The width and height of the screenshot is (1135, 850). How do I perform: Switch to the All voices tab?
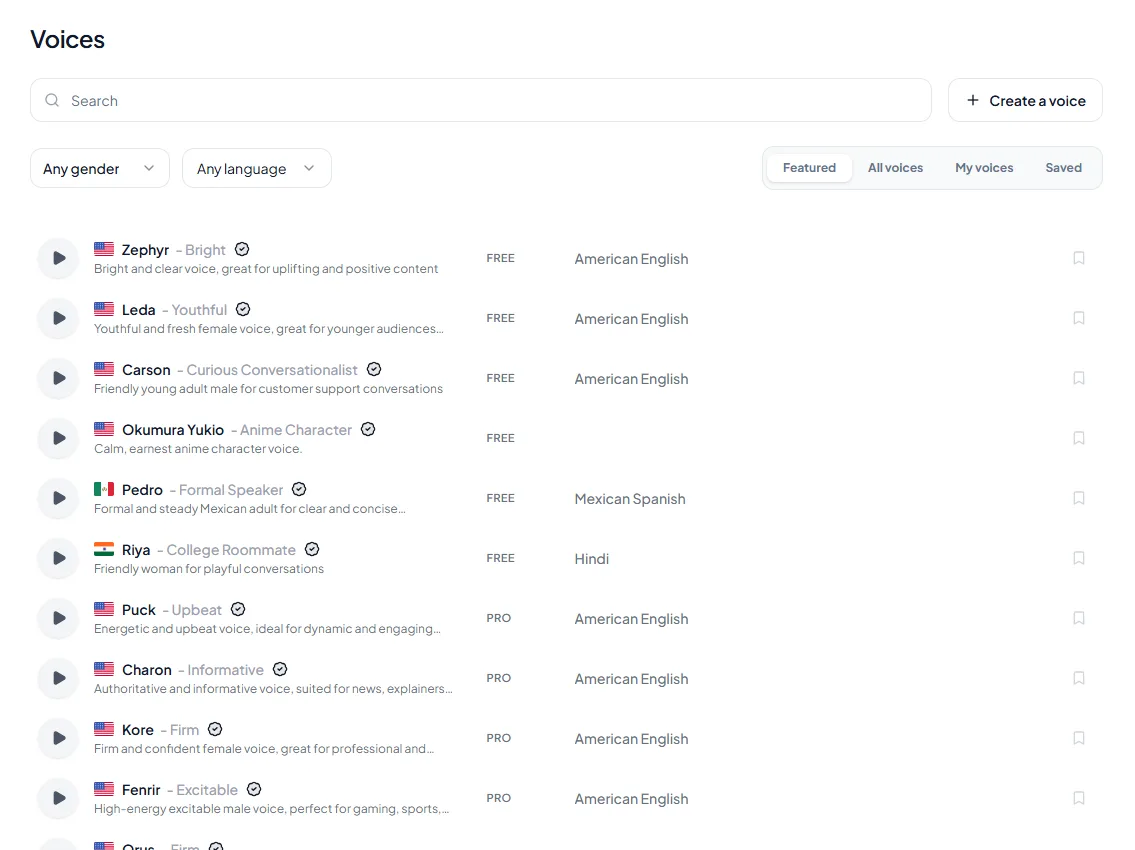coord(895,168)
